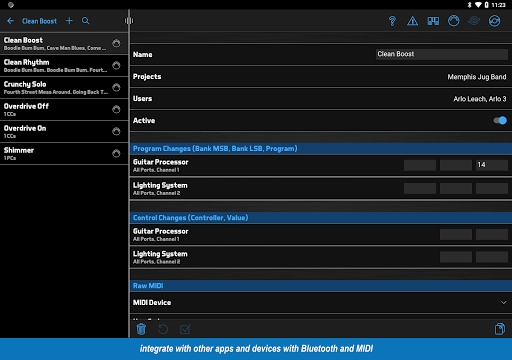512x360 pixels.
Task: Click the Program Changes section header
Action: coord(321,148)
